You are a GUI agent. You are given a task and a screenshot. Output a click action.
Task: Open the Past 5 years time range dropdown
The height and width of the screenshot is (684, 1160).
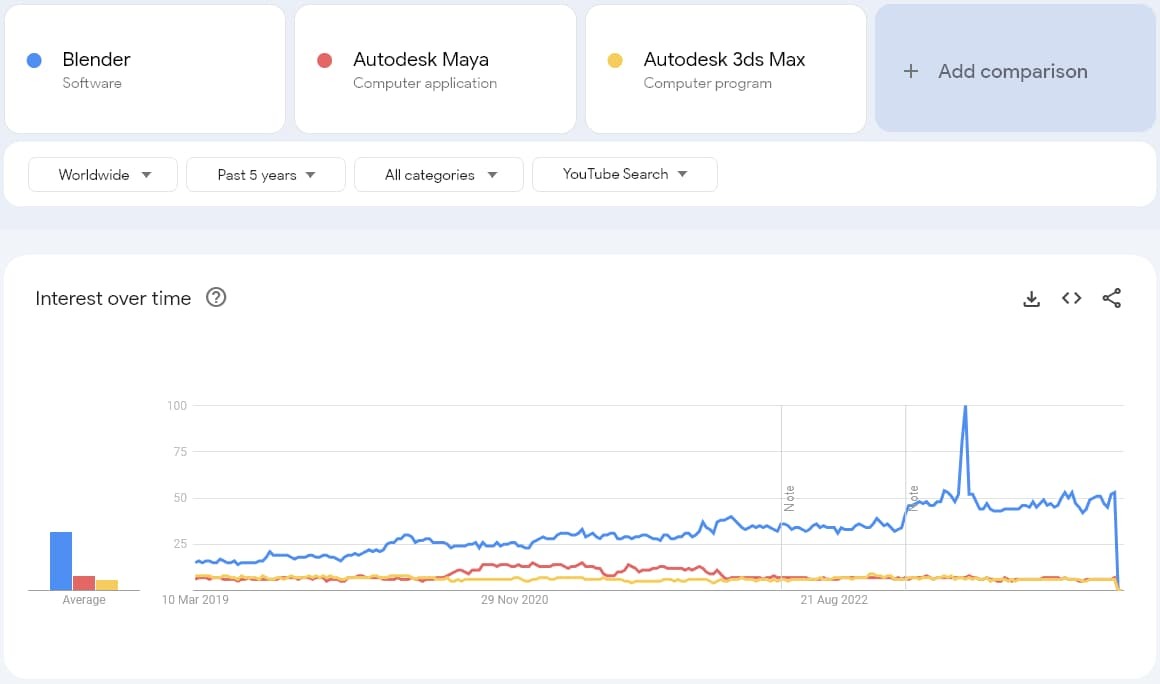point(266,175)
